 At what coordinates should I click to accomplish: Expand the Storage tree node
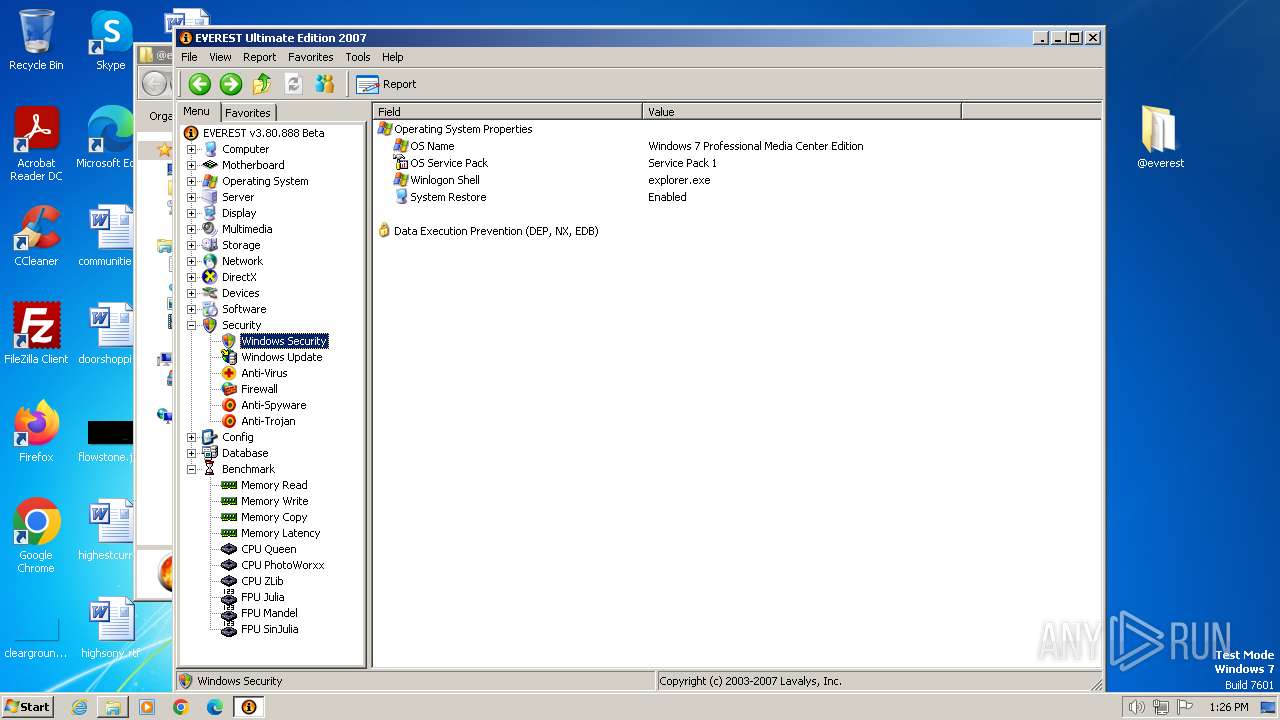point(192,245)
